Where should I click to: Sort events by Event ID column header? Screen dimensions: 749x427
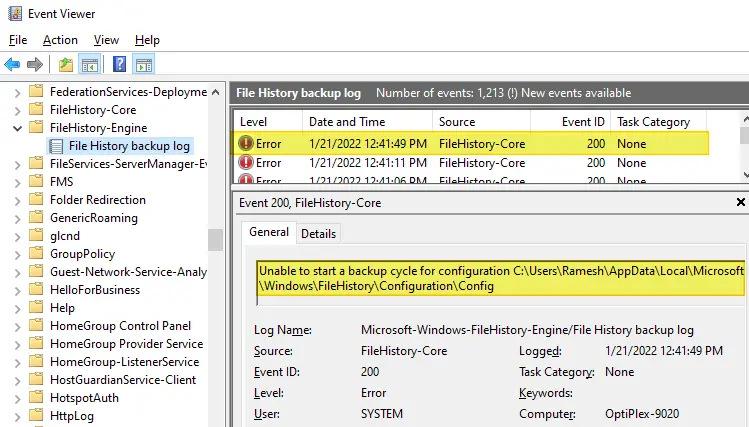pos(570,122)
